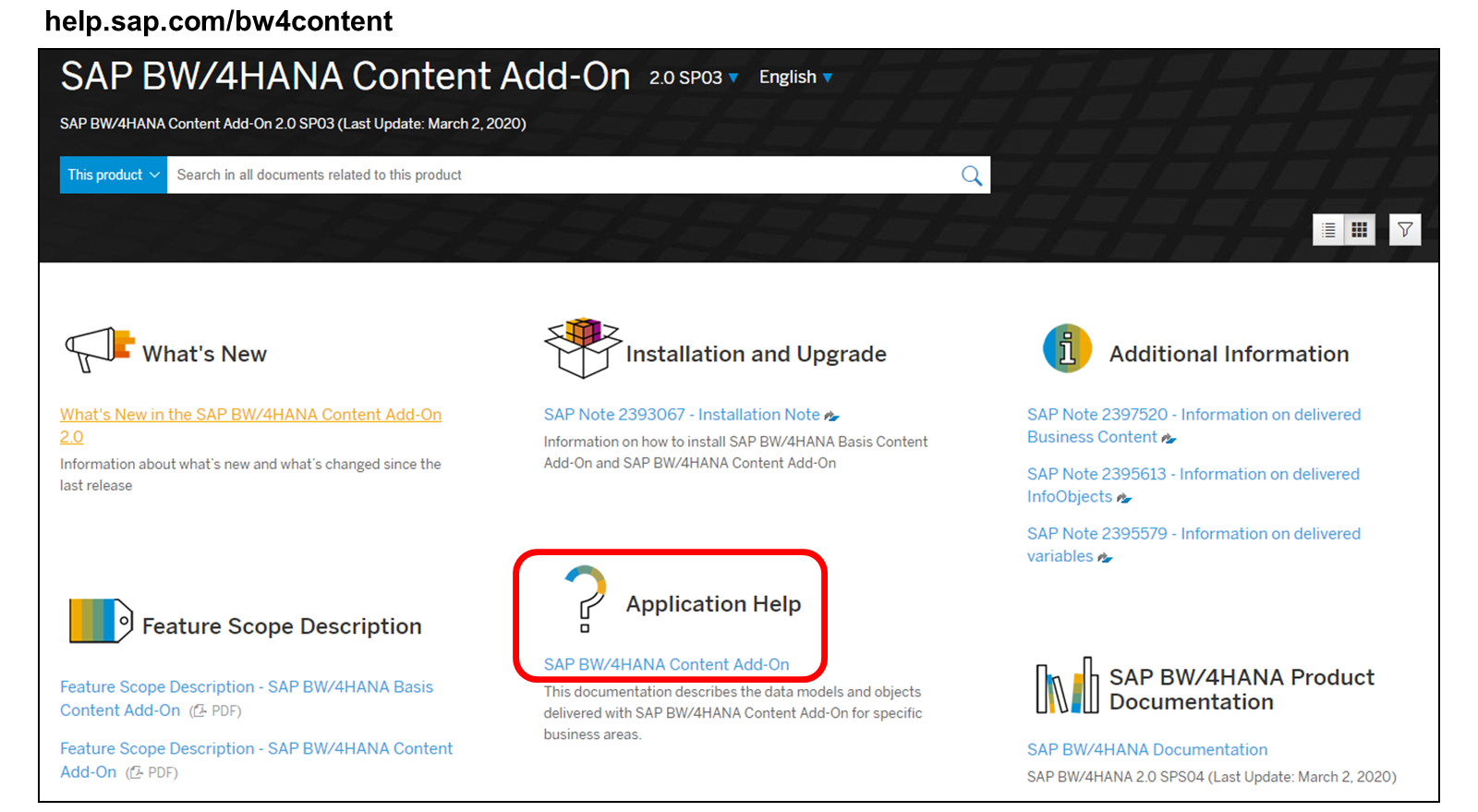The image size is (1478, 812).
Task: Click the Product Documentation books icon
Action: pyautogui.click(x=1067, y=686)
